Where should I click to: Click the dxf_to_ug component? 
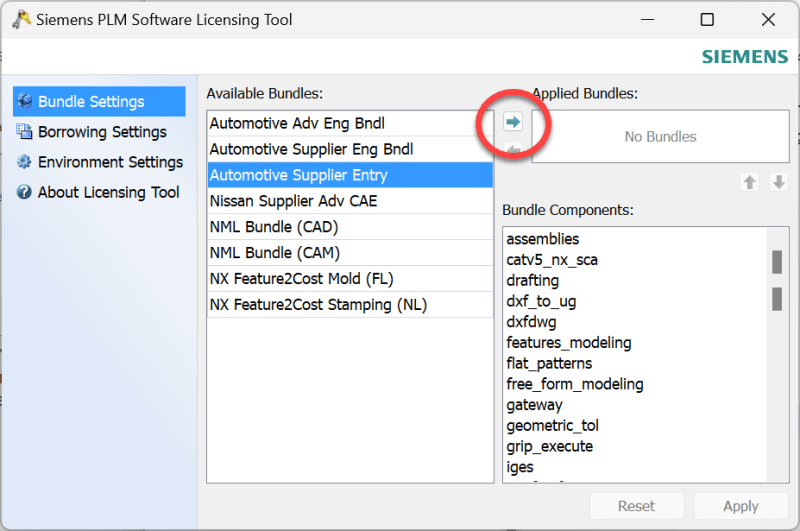[x=541, y=301]
